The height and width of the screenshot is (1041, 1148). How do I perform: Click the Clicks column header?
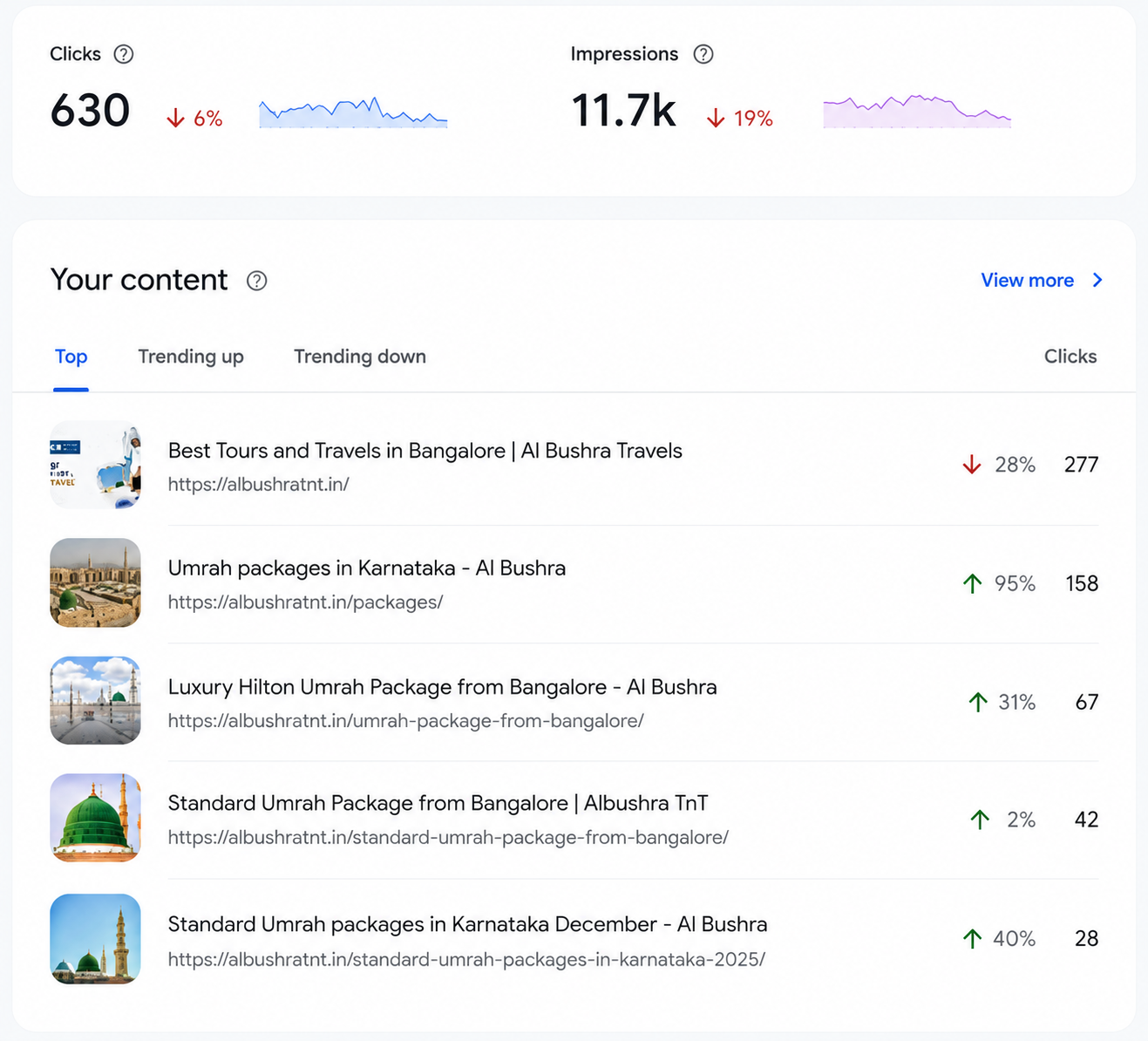(1070, 357)
